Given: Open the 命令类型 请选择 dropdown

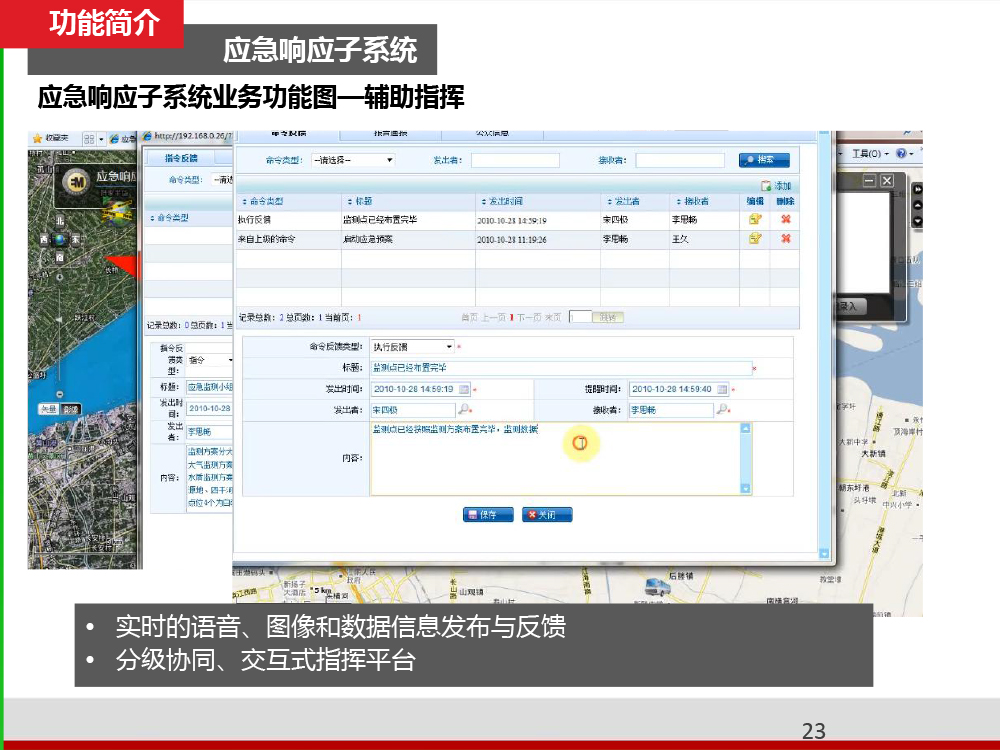Looking at the screenshot, I should [x=353, y=160].
